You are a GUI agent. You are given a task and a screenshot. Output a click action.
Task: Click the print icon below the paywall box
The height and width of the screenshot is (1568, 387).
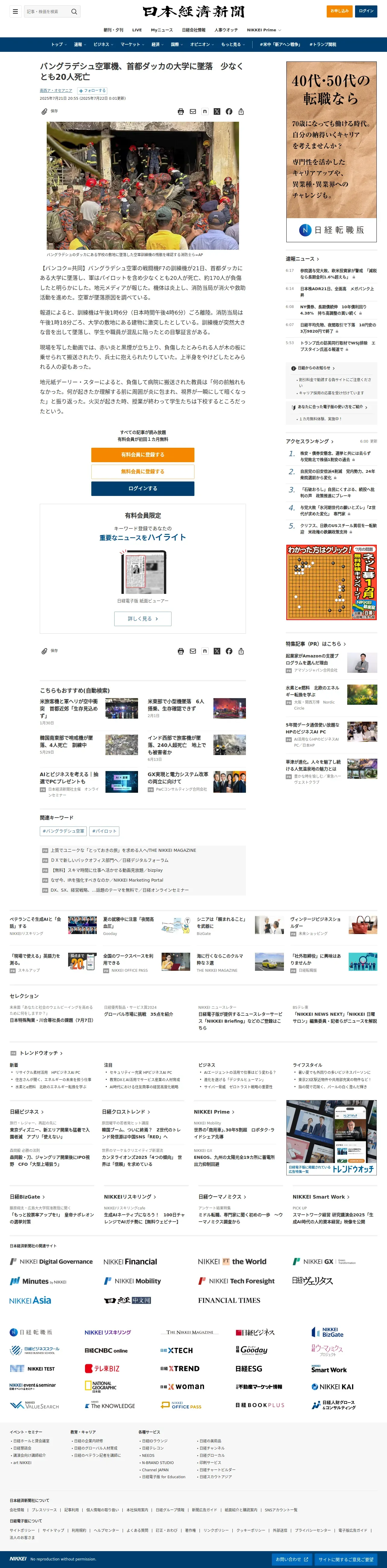181,651
